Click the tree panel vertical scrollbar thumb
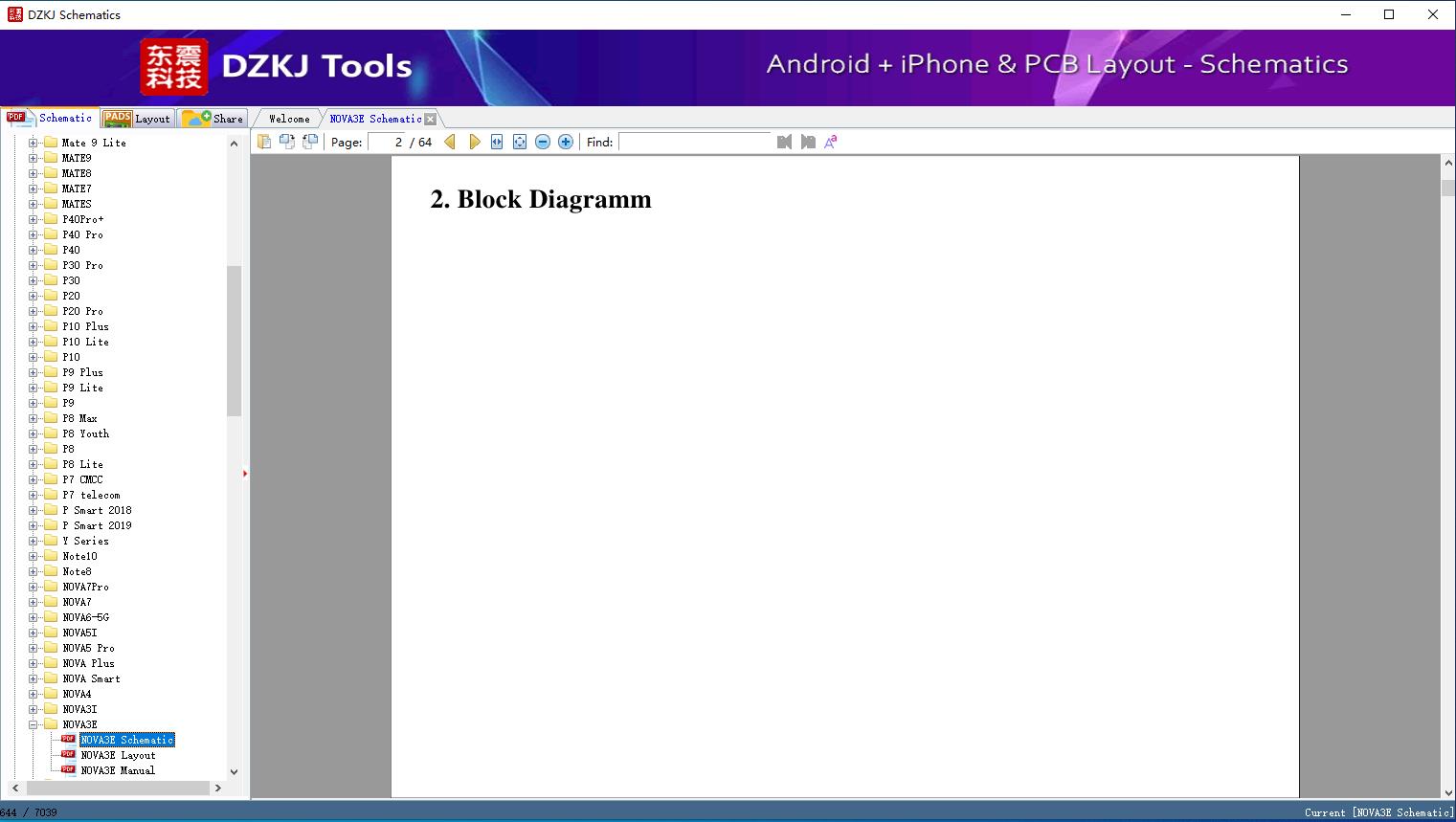This screenshot has width=1456, height=822. 234,341
